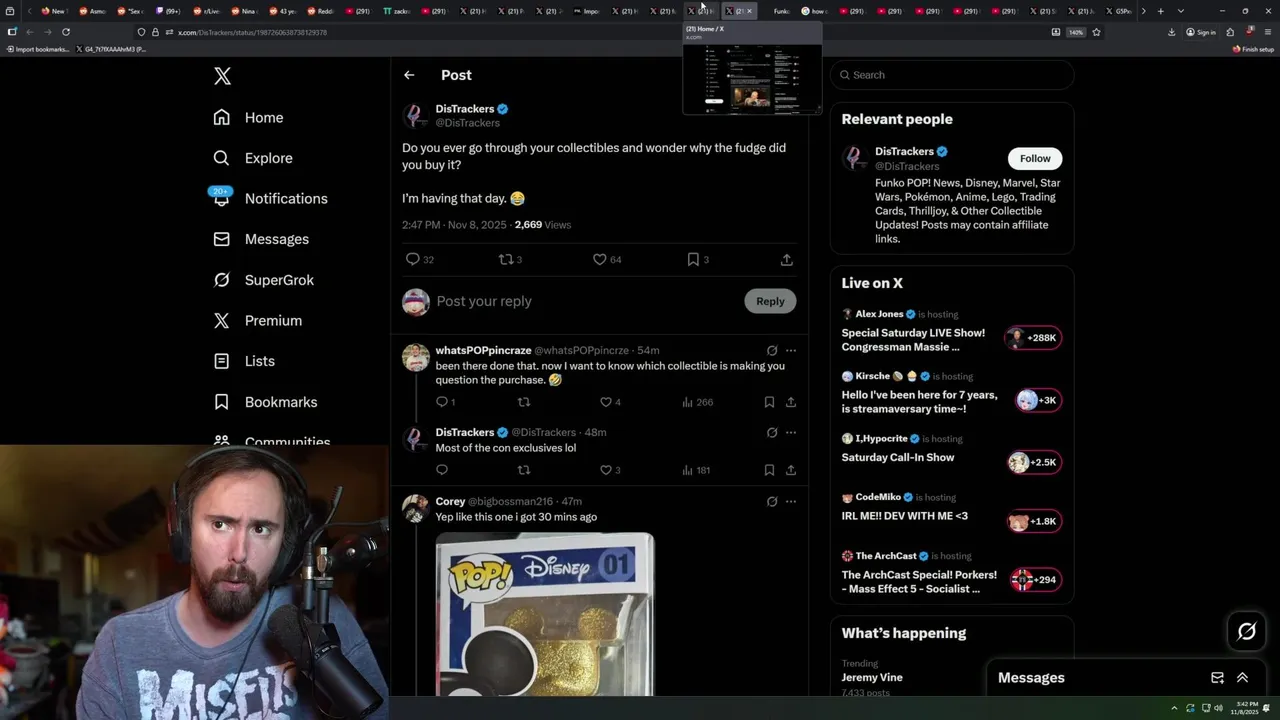
Task: Compose new message in Messages drawer
Action: click(x=1217, y=678)
